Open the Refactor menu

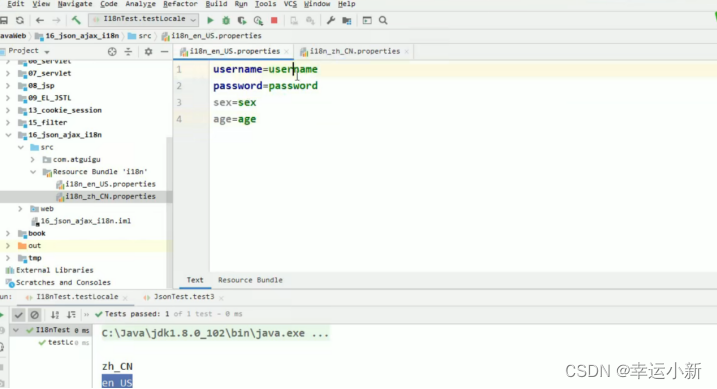click(180, 4)
